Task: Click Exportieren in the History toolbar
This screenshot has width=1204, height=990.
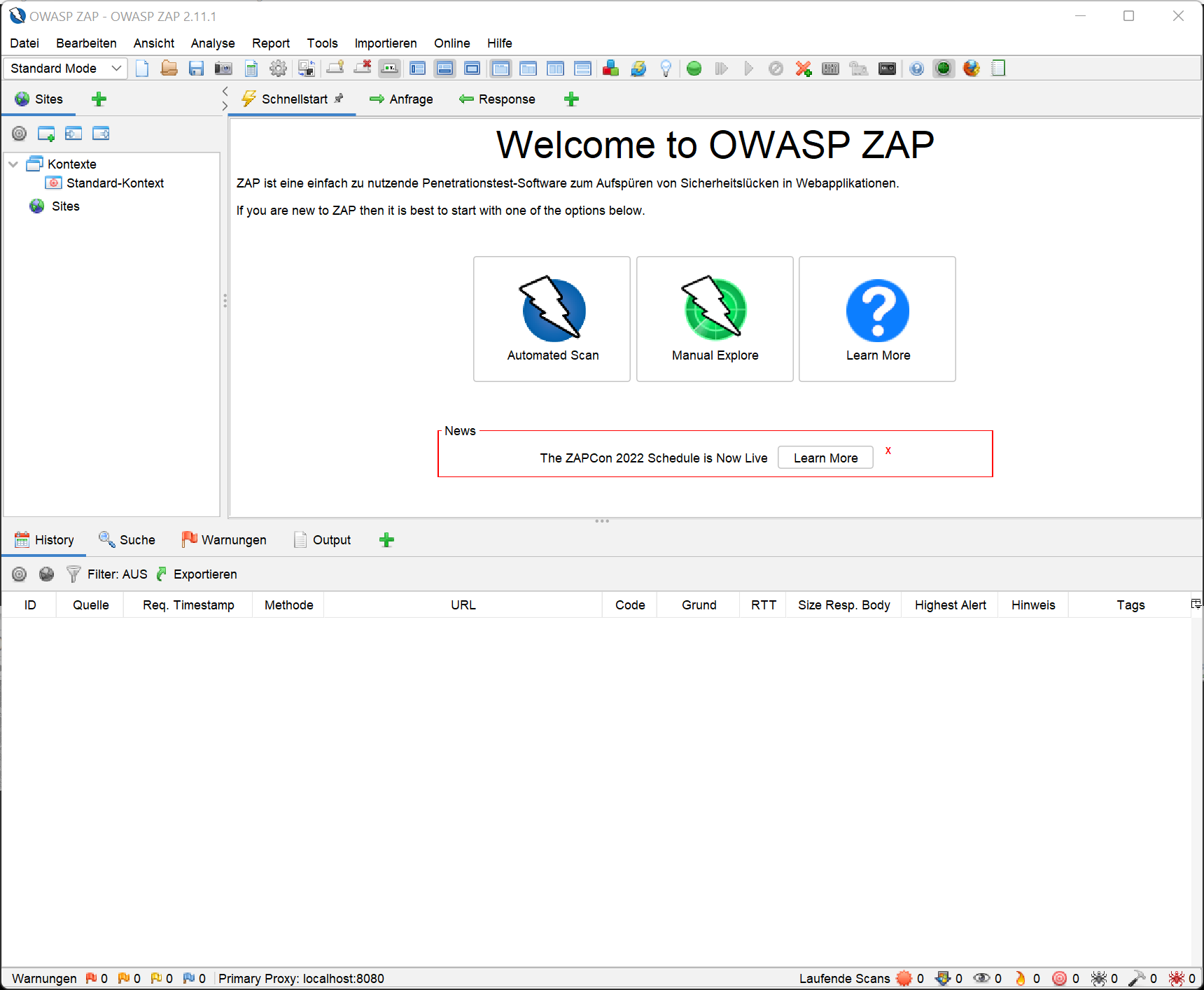Action: pyautogui.click(x=197, y=574)
